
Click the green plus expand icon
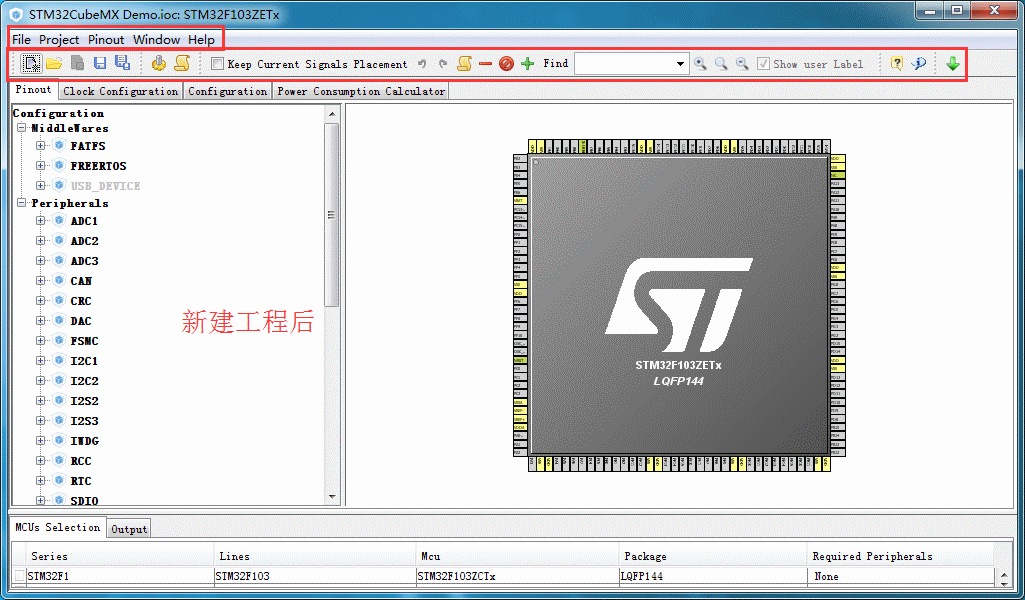pyautogui.click(x=528, y=63)
